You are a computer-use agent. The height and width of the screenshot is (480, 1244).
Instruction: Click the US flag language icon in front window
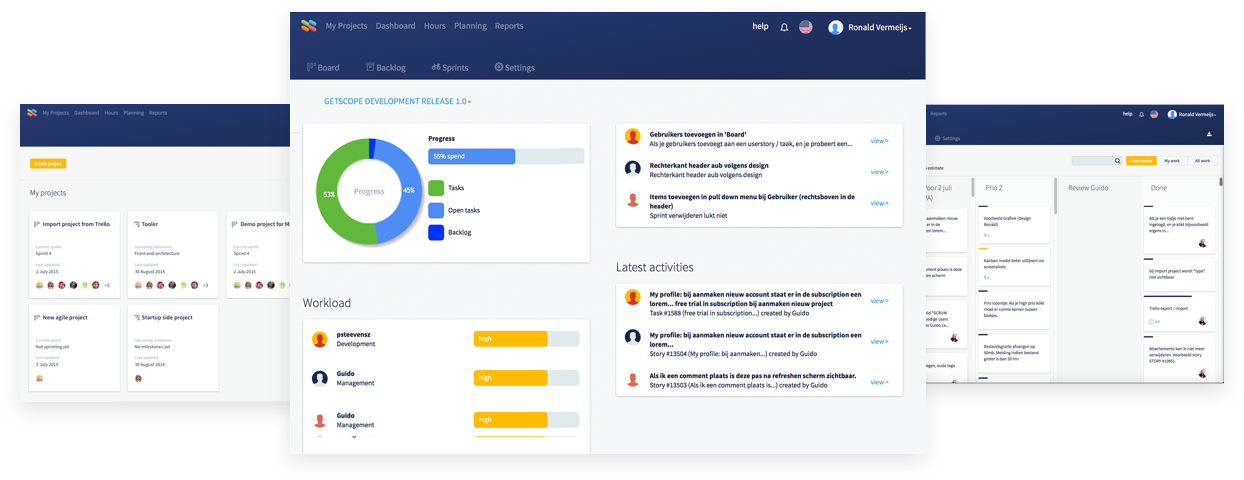click(806, 27)
